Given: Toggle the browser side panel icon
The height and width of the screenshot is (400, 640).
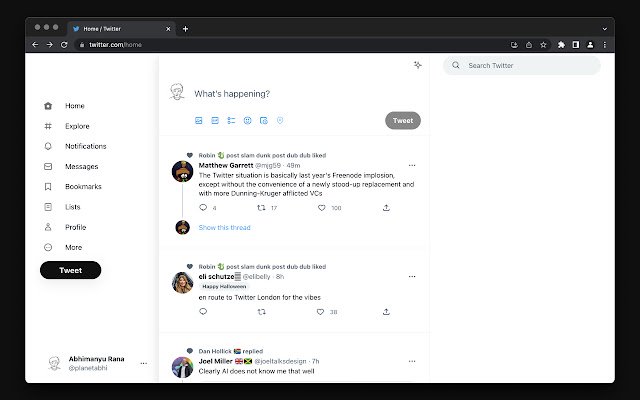Looking at the screenshot, I should point(576,45).
